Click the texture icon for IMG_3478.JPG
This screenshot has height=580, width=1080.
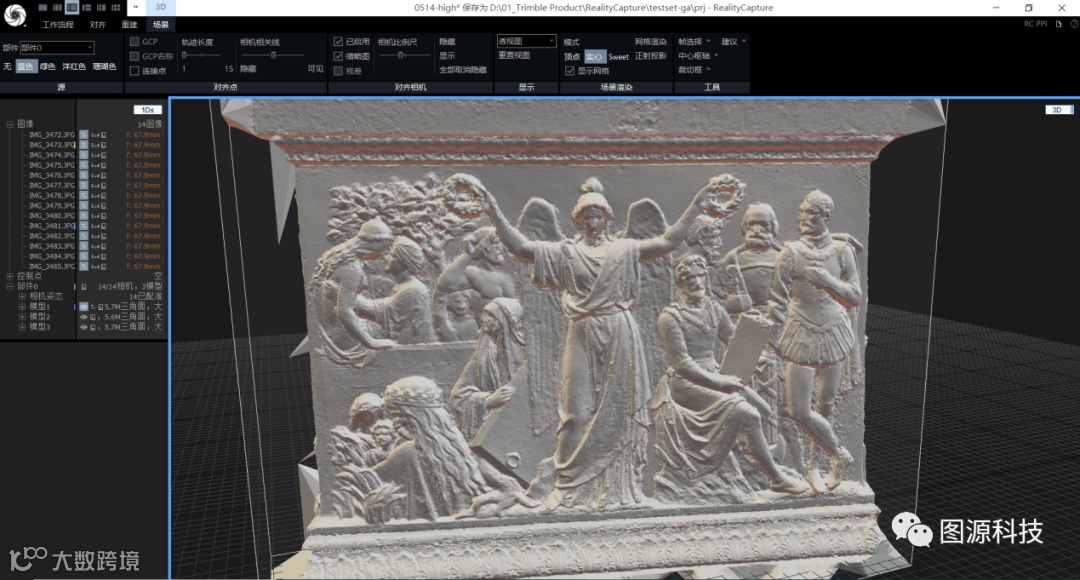pyautogui.click(x=83, y=195)
